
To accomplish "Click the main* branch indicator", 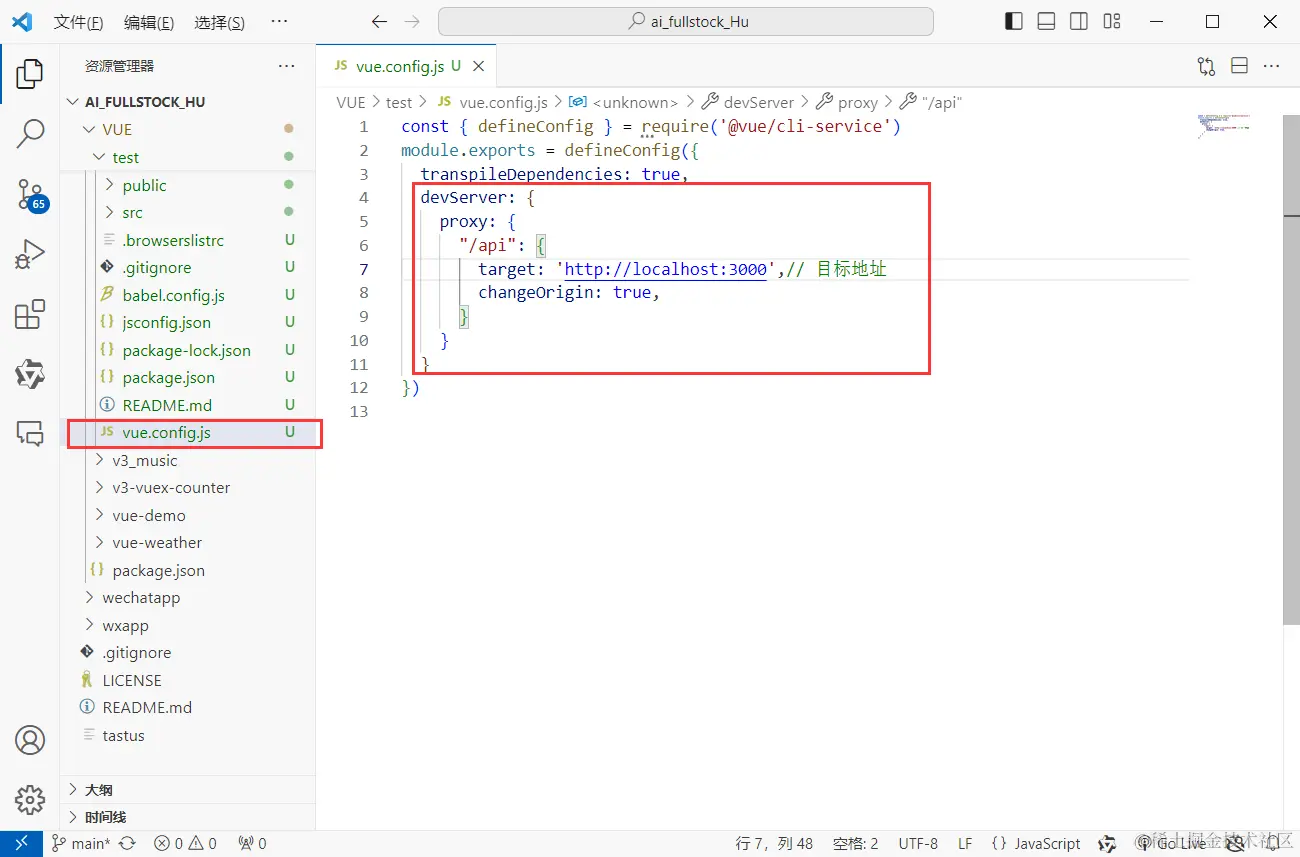I will [81, 843].
